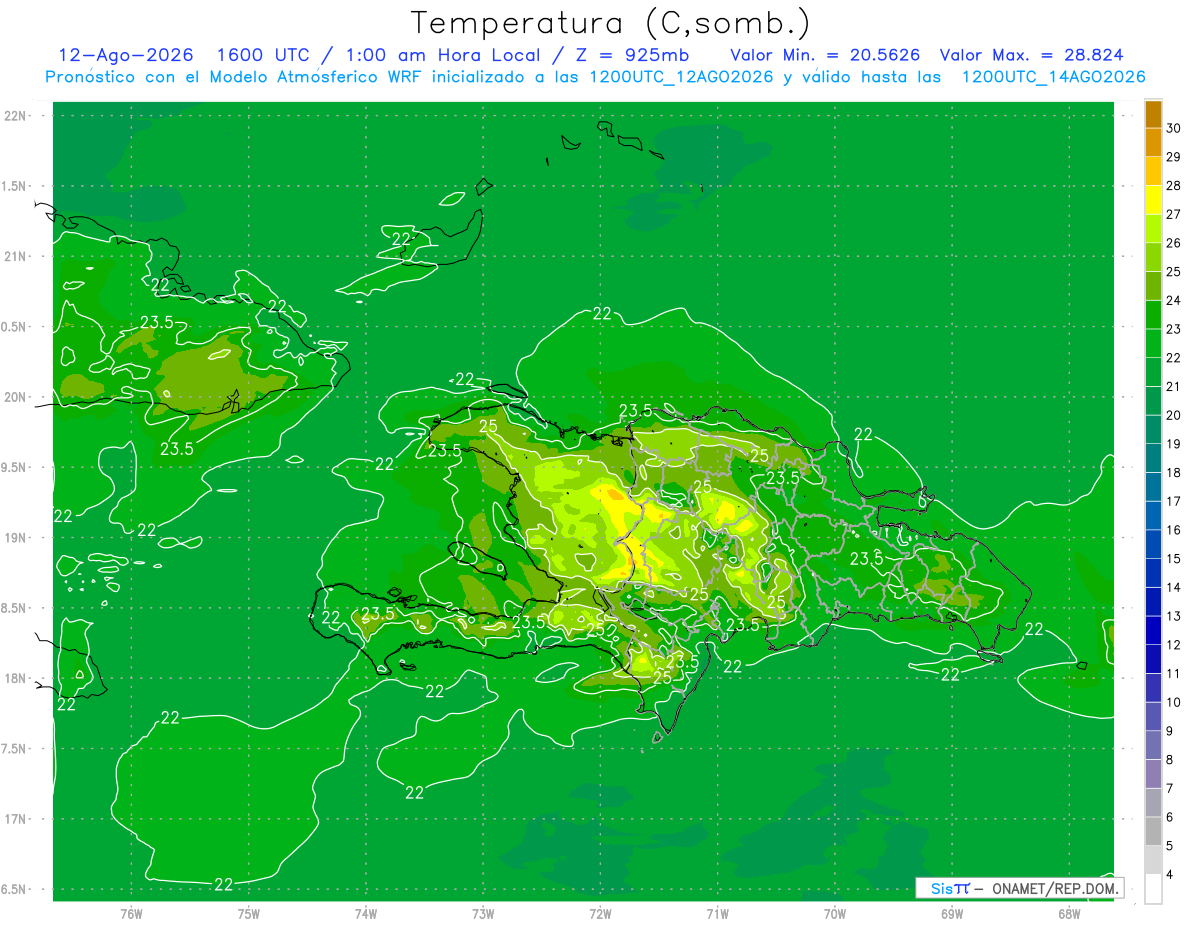Select the 12-Ago-2026 date in the header
The width and height of the screenshot is (1200, 927).
pyautogui.click(x=126, y=55)
